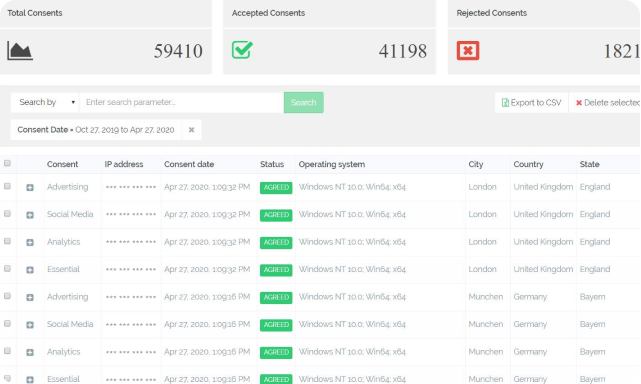Click AGREED badge in London Social Media row

(x=276, y=215)
